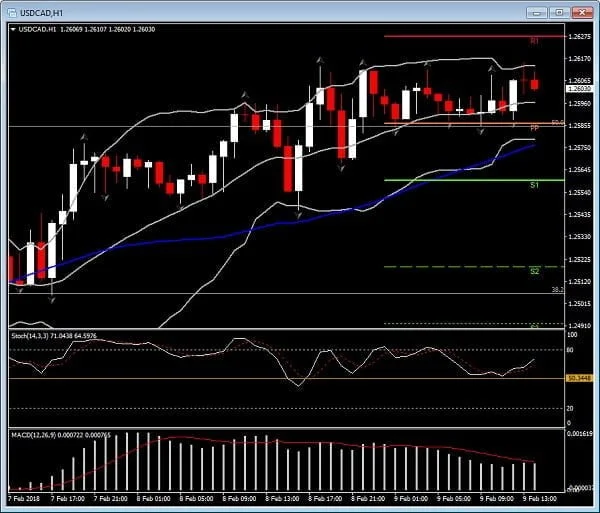The image size is (600, 513).
Task: Click the 1.25225 price axis value
Action: (x=580, y=260)
